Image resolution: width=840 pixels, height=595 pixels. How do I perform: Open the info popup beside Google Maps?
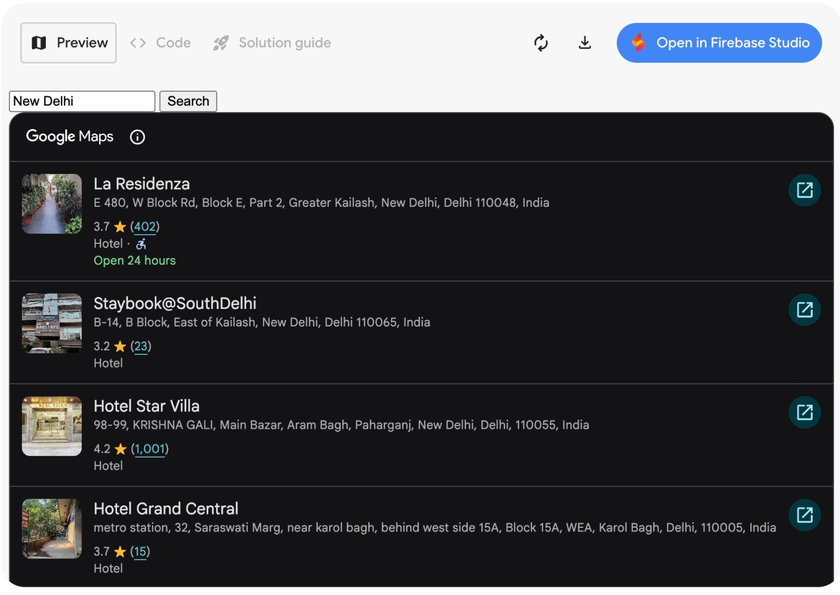pyautogui.click(x=137, y=137)
